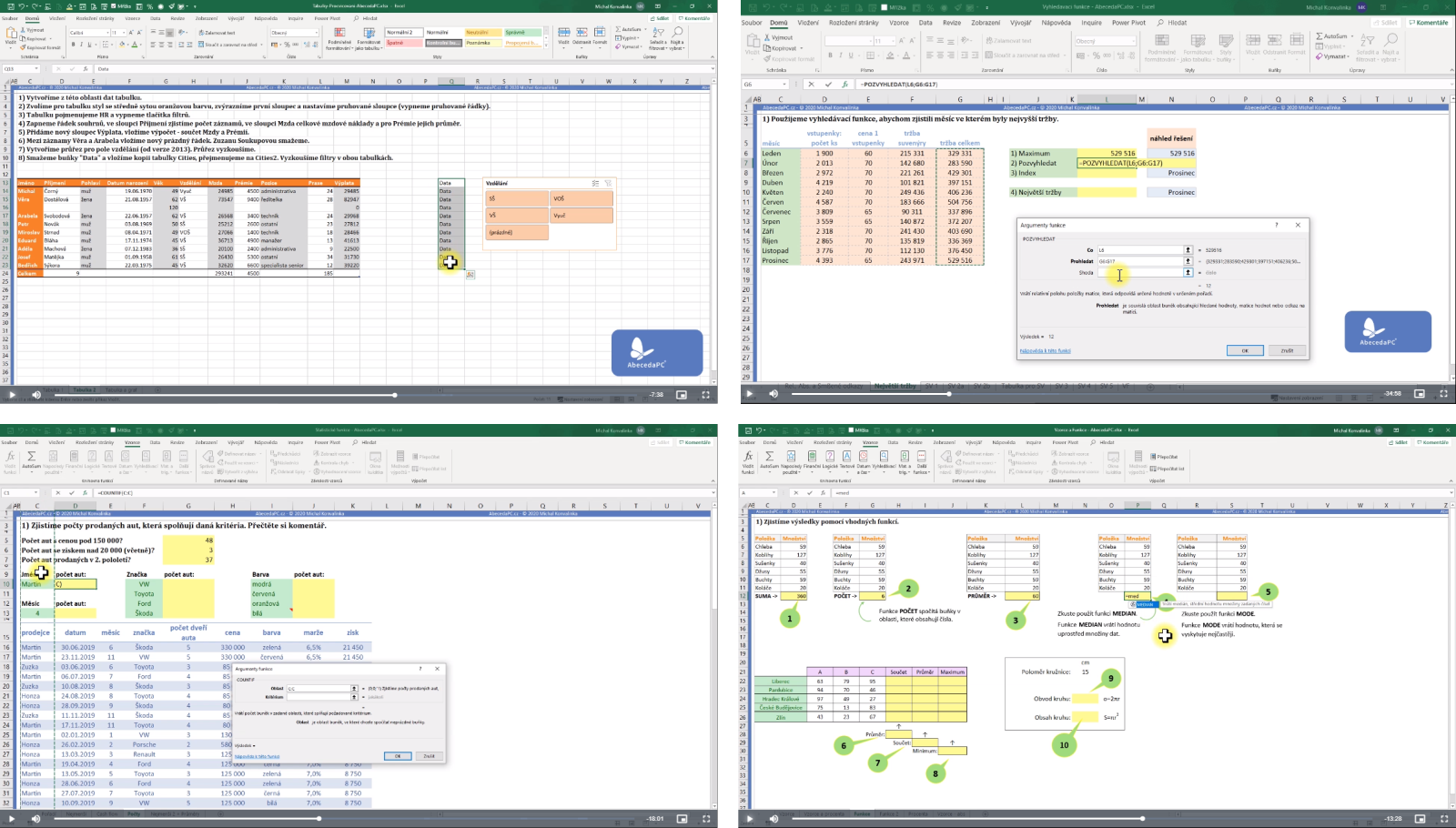Click the Shoda input field
The image size is (1456, 828).
click(x=1139, y=272)
